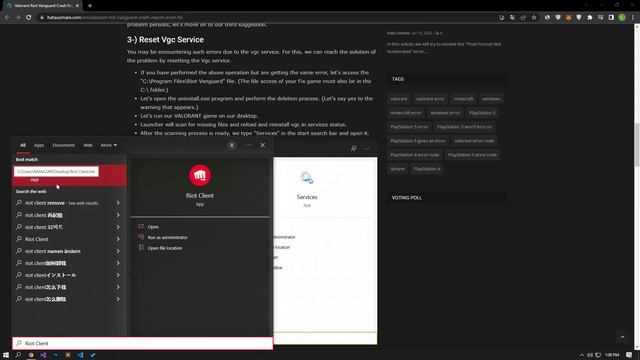The width and height of the screenshot is (640, 360).
Task: Switch to the Web search filter tab
Action: click(x=88, y=145)
